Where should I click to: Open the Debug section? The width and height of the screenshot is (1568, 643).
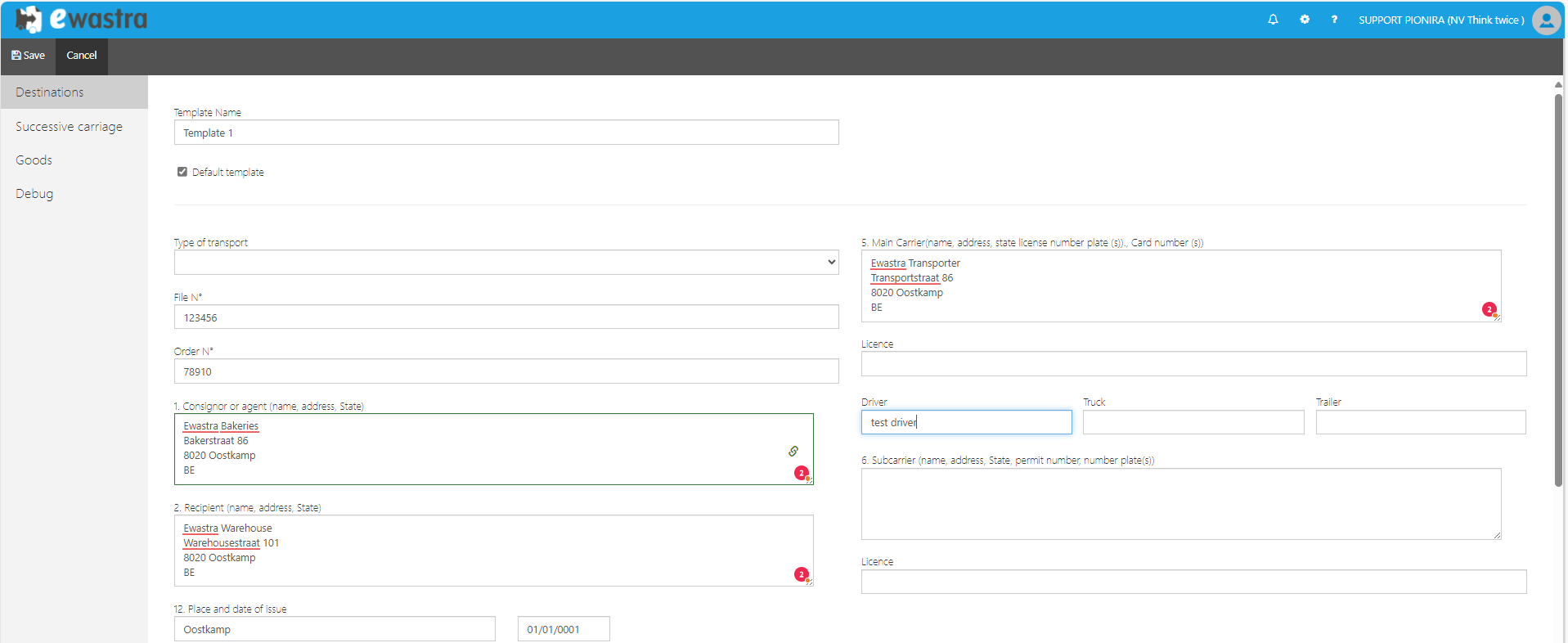click(34, 194)
